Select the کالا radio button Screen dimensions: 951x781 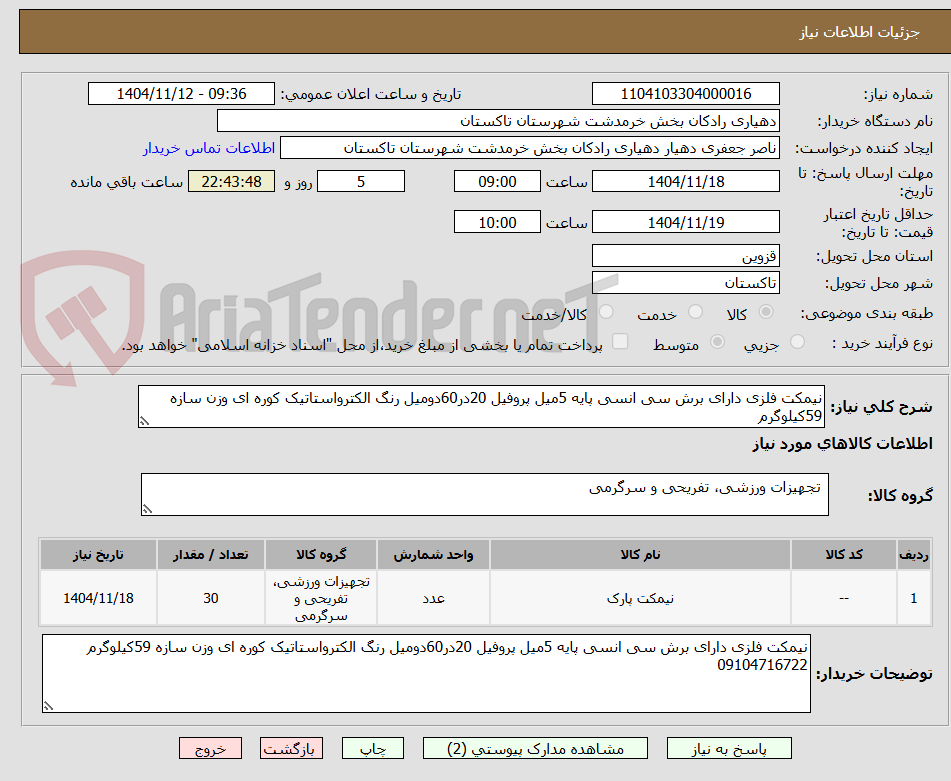[766, 312]
